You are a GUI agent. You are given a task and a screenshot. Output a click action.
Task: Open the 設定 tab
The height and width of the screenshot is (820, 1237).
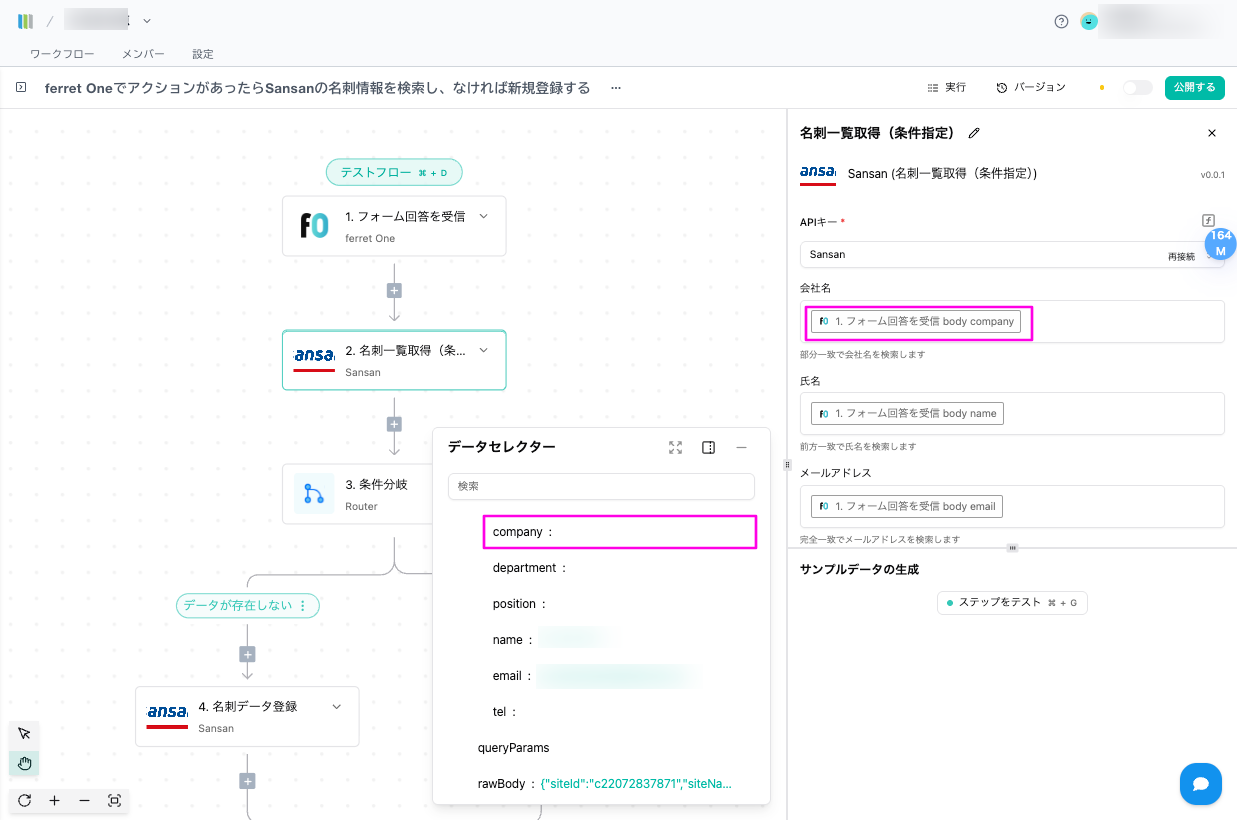(x=203, y=54)
